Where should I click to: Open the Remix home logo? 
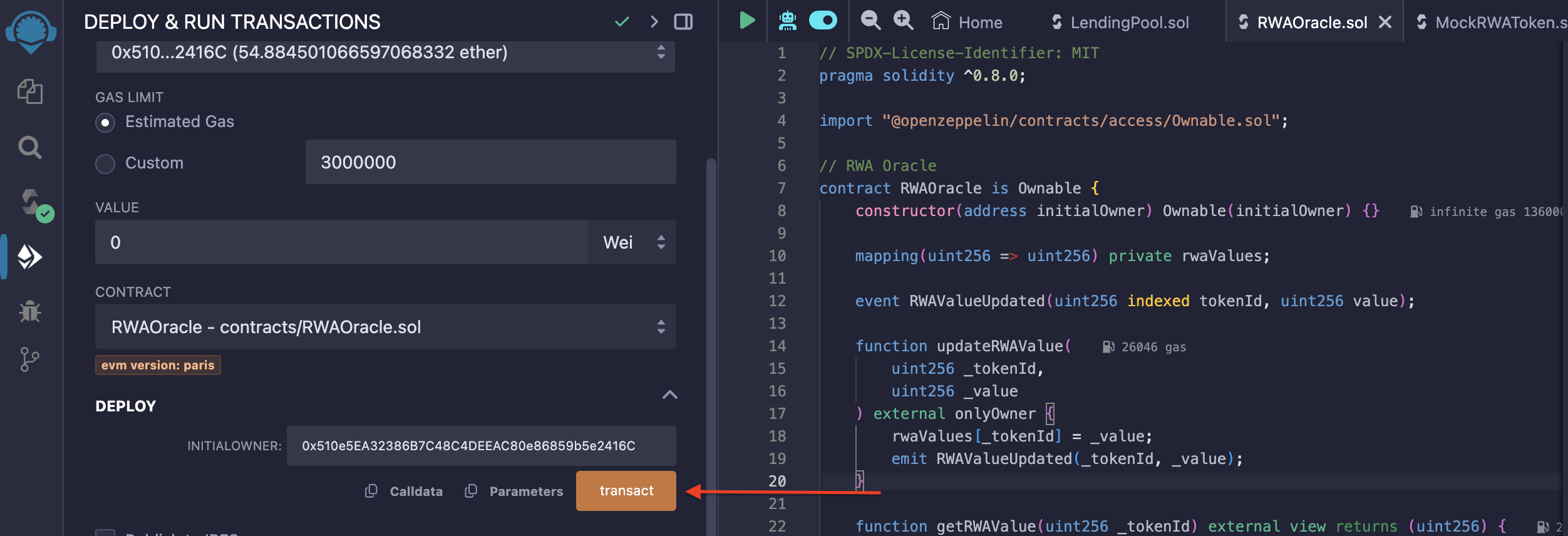tap(31, 33)
